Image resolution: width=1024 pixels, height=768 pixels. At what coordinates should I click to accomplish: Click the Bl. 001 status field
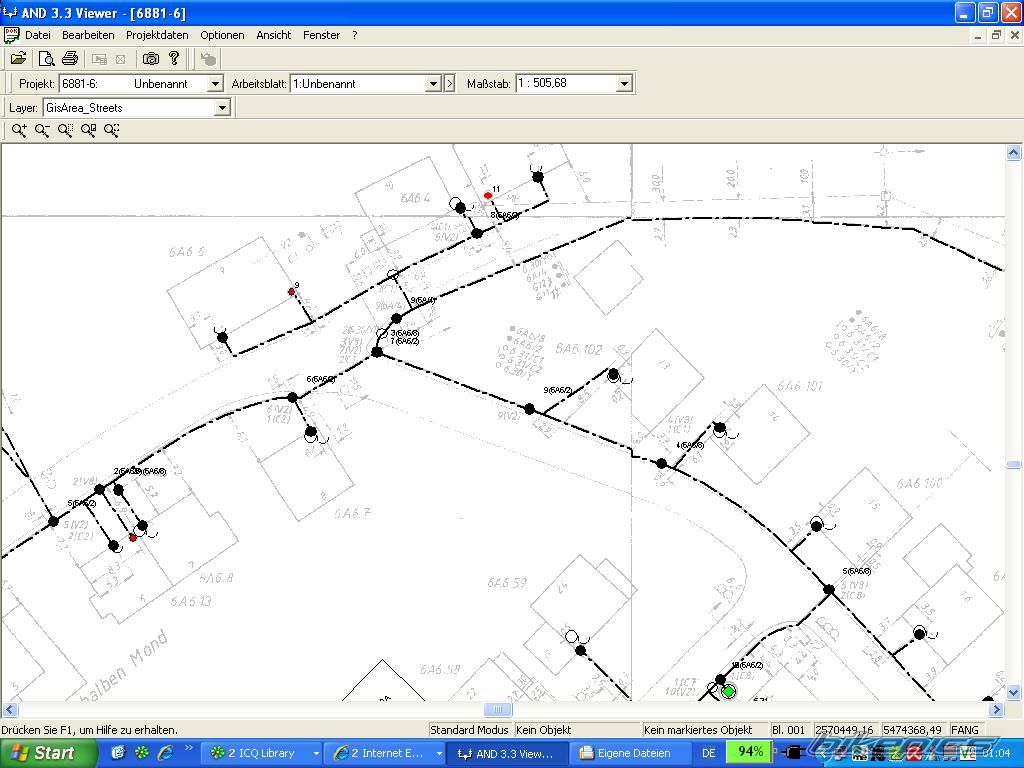(789, 730)
